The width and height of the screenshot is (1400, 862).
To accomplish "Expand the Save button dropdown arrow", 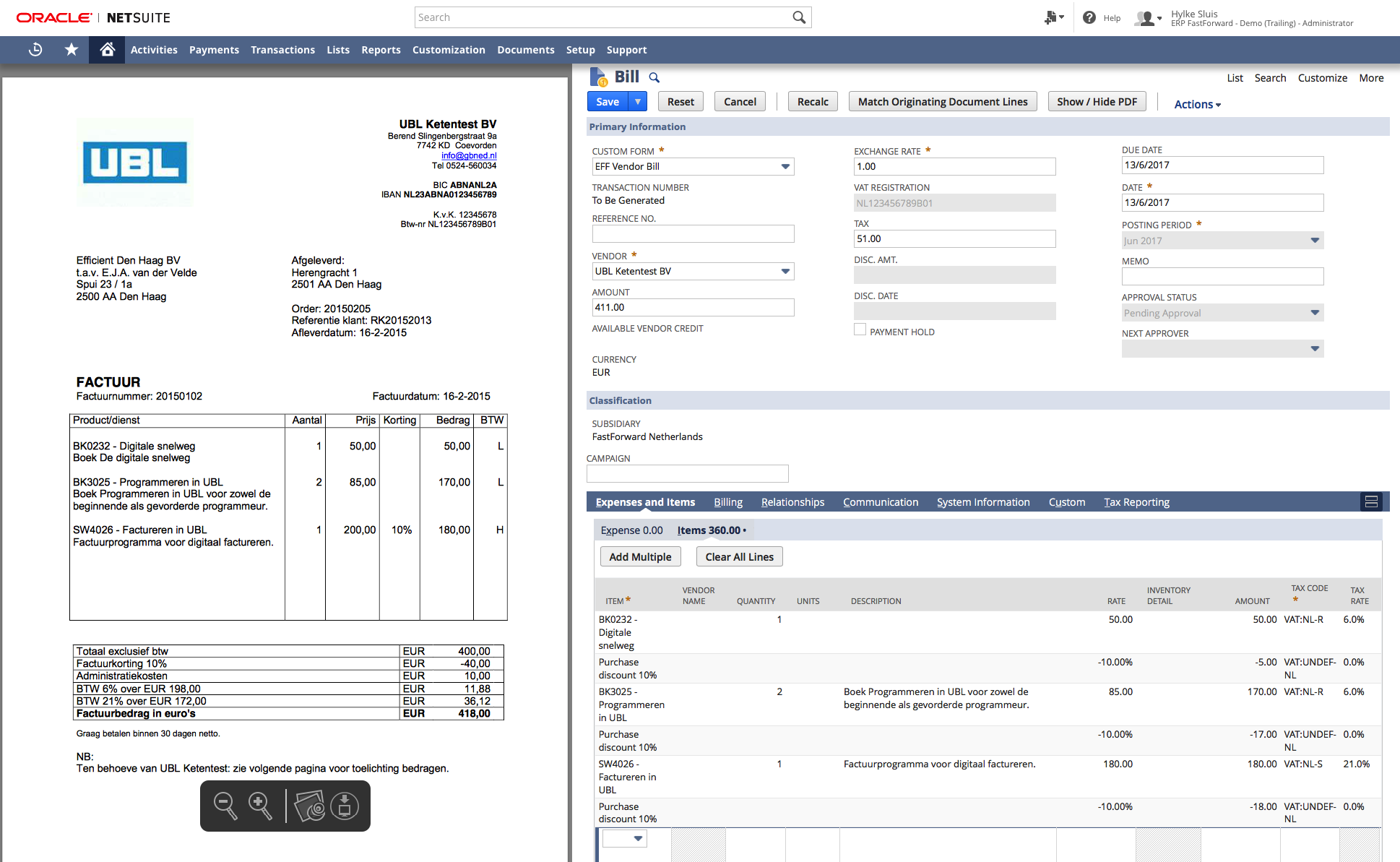I will pyautogui.click(x=637, y=101).
